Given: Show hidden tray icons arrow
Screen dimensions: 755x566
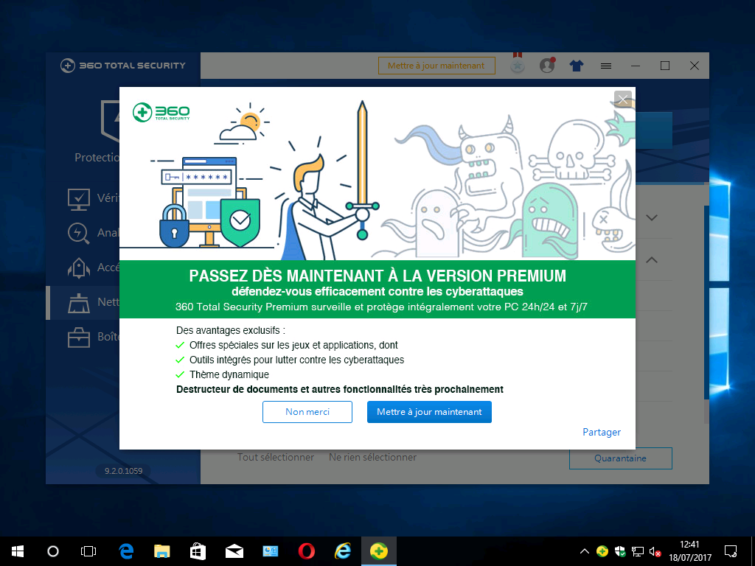Looking at the screenshot, I should (584, 552).
